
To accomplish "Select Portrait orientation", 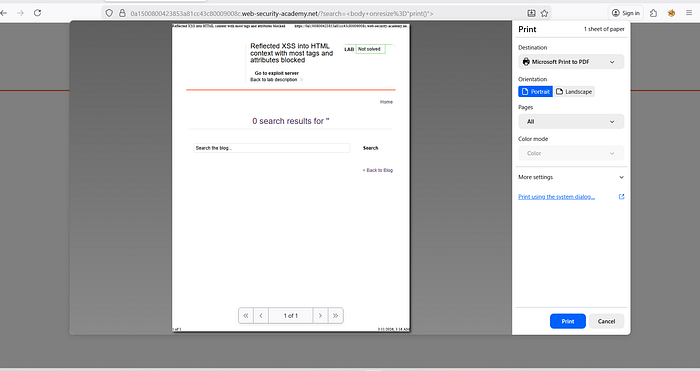I will (x=535, y=92).
